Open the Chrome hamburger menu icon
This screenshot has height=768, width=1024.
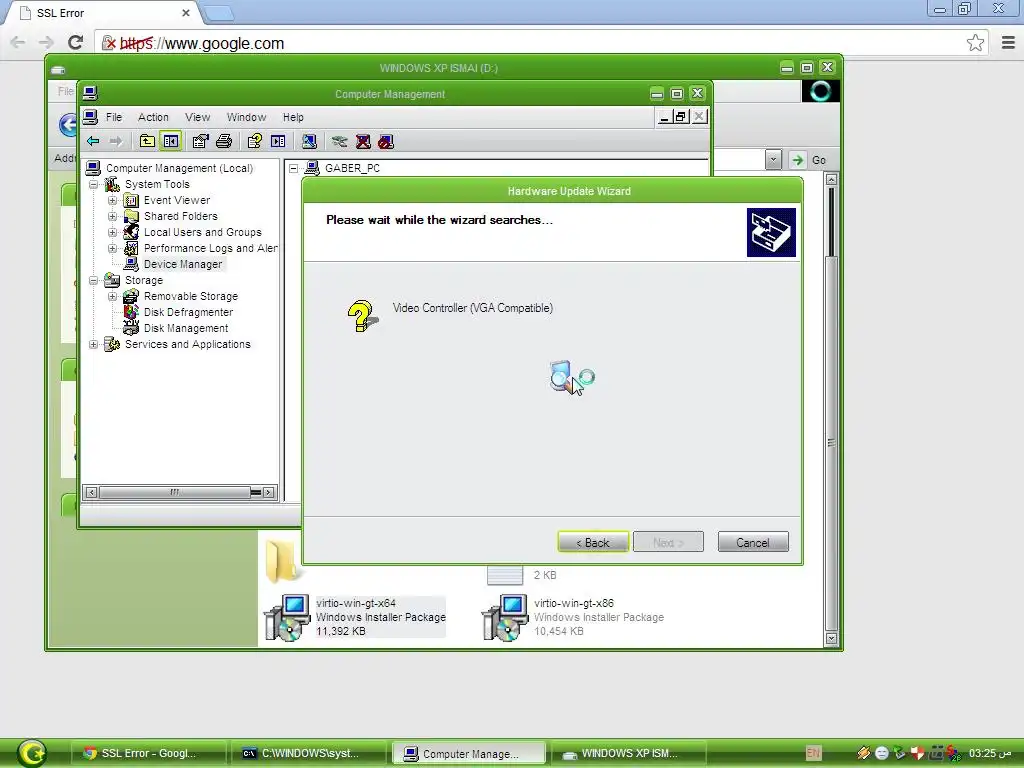point(1008,43)
